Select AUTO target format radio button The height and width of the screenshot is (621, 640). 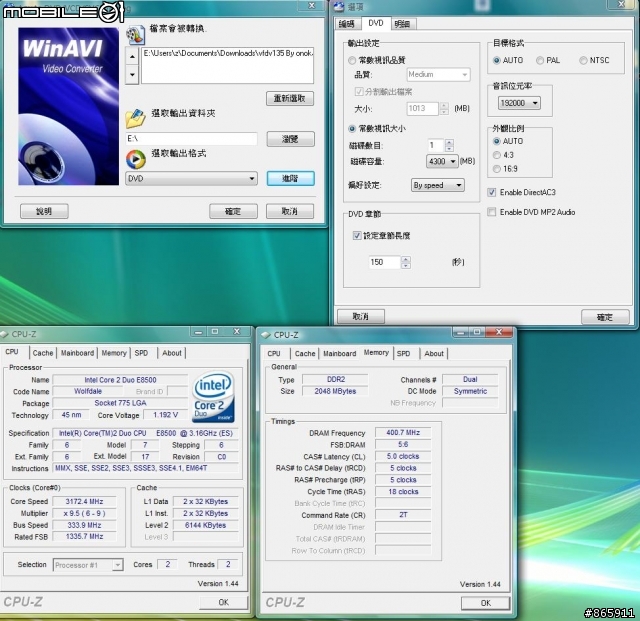tap(497, 60)
